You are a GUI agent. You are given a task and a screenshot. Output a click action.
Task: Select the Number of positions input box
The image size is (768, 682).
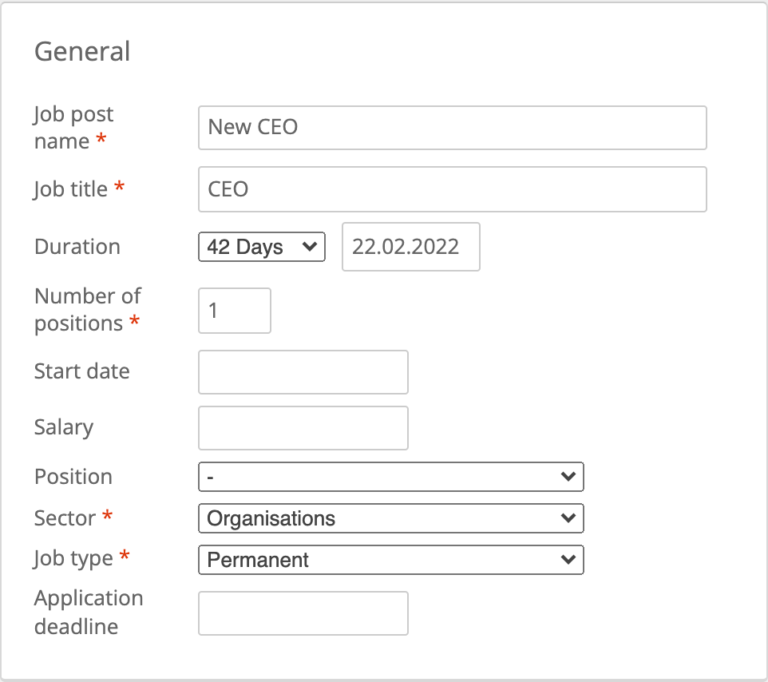[x=235, y=311]
